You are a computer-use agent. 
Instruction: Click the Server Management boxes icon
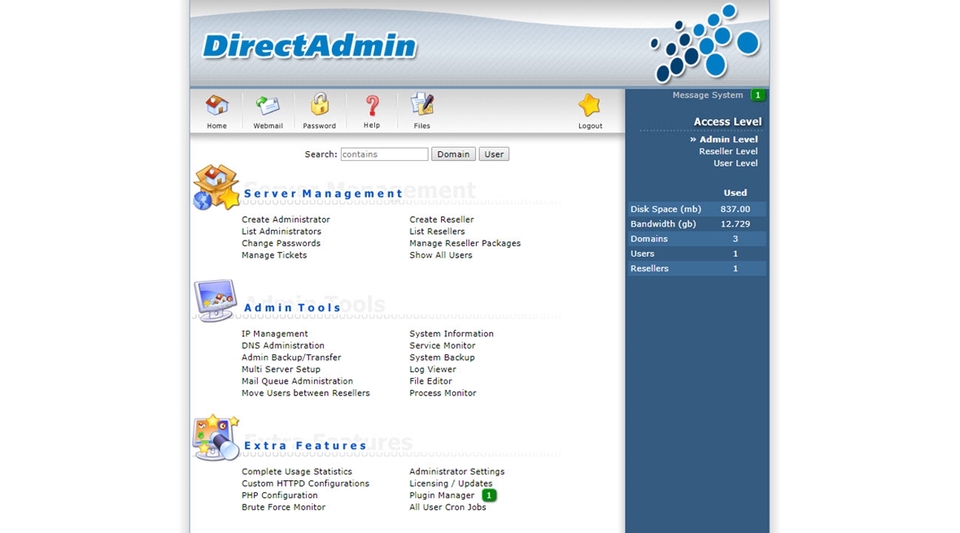tap(216, 187)
